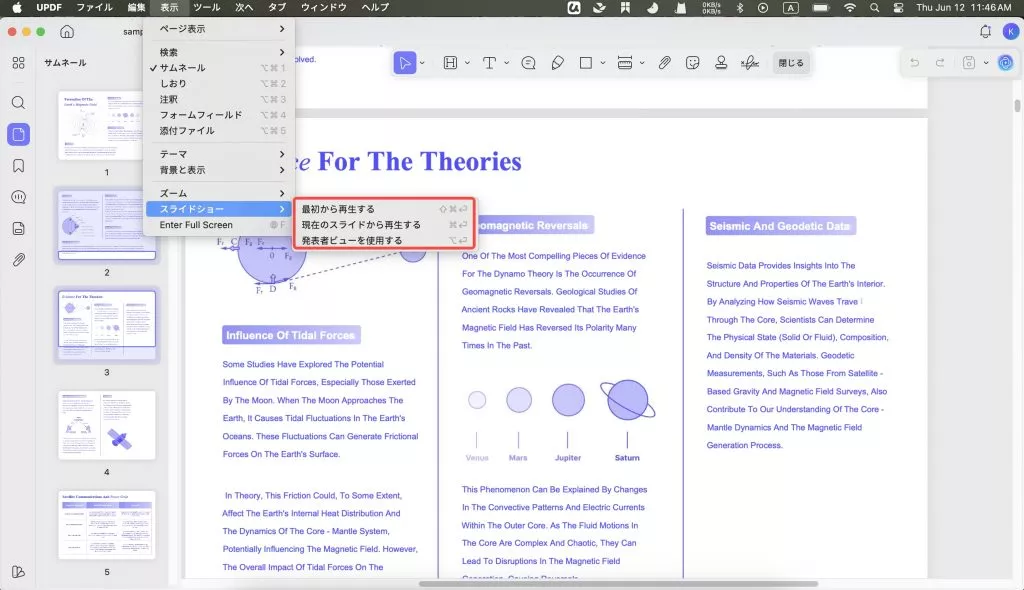Show the thumbnails panel in the sidebar

18,134
